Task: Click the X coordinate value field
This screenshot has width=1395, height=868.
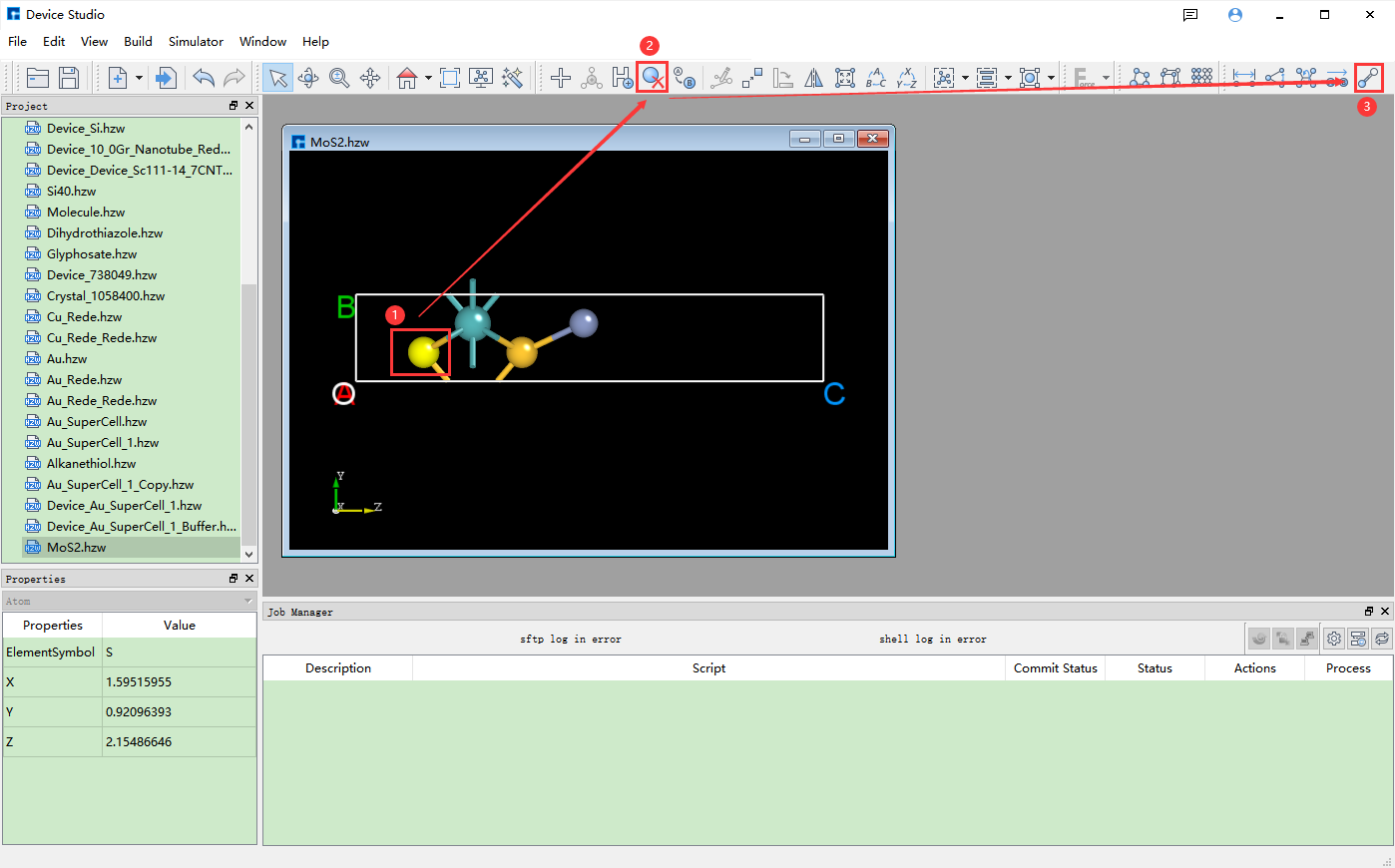Action: coord(179,682)
